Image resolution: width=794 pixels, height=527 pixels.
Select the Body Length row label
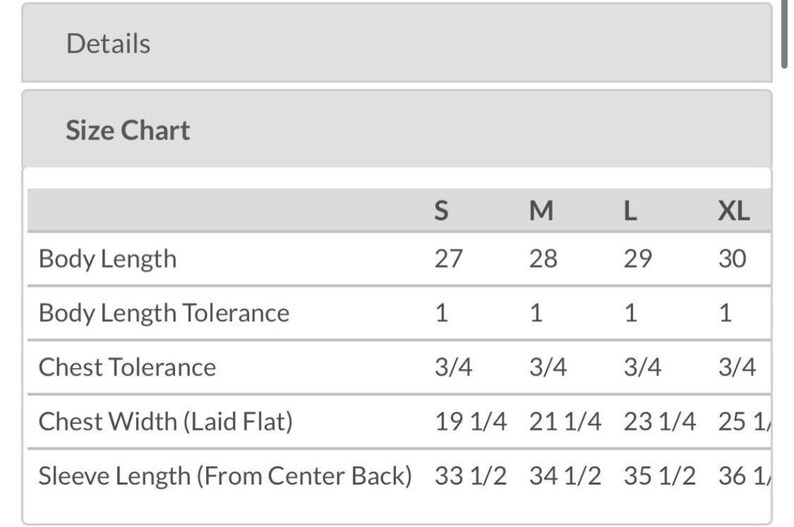coord(107,259)
